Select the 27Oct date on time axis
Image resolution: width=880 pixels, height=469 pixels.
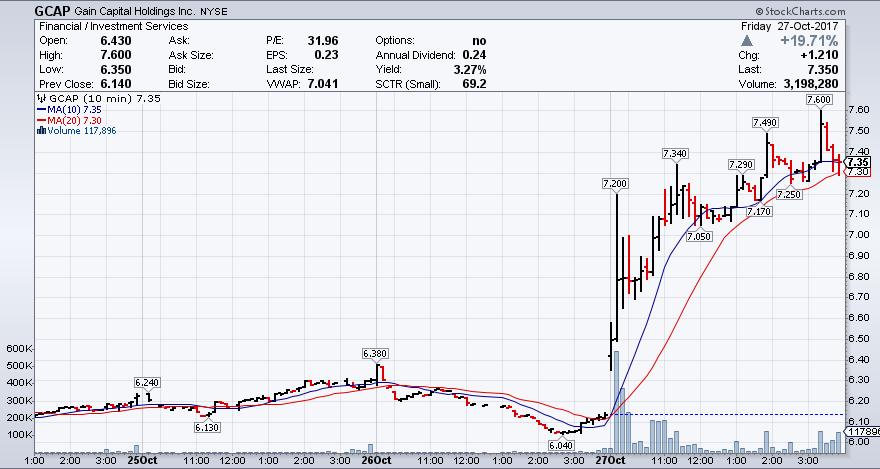coord(607,460)
